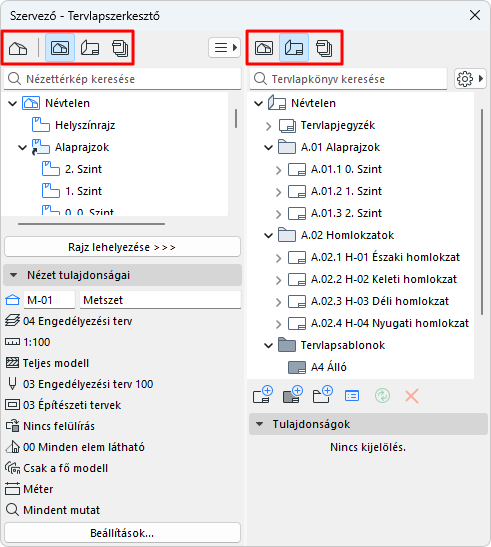Click the Rajz lehelyezése >>> button

pyautogui.click(x=122, y=247)
